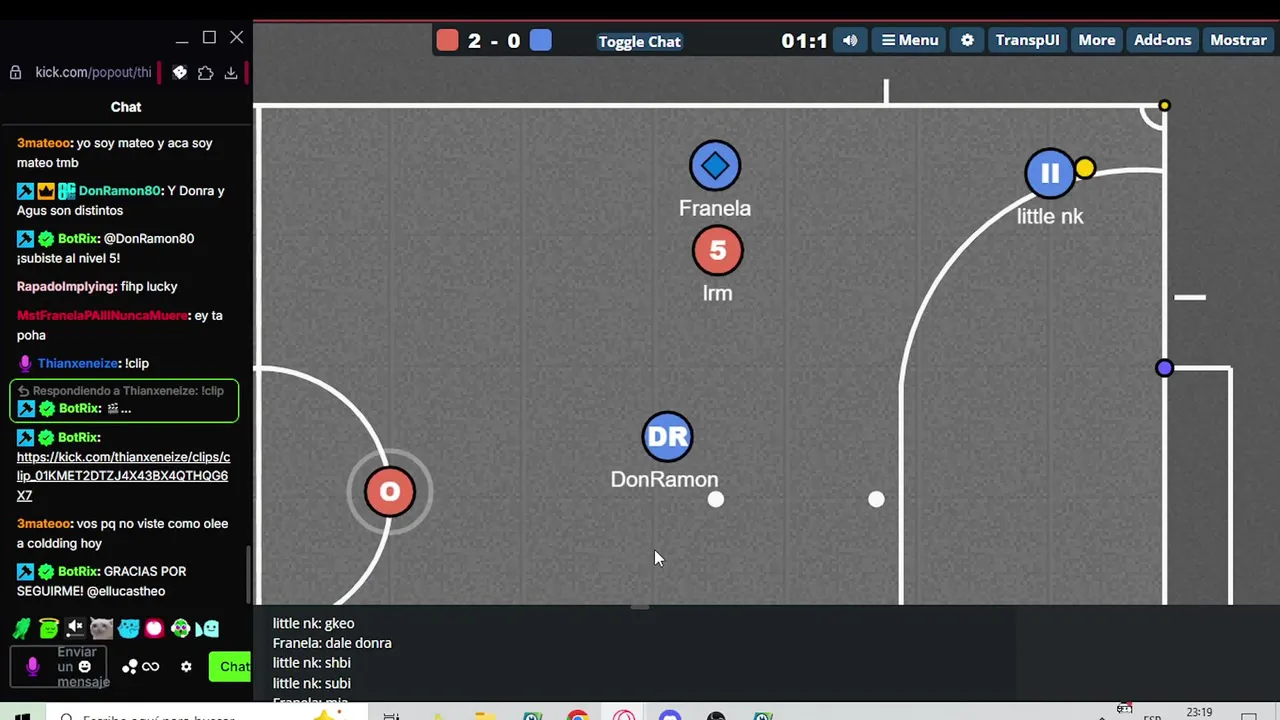Click Thianxeneize username in chat
The height and width of the screenshot is (720, 1280).
(x=79, y=364)
